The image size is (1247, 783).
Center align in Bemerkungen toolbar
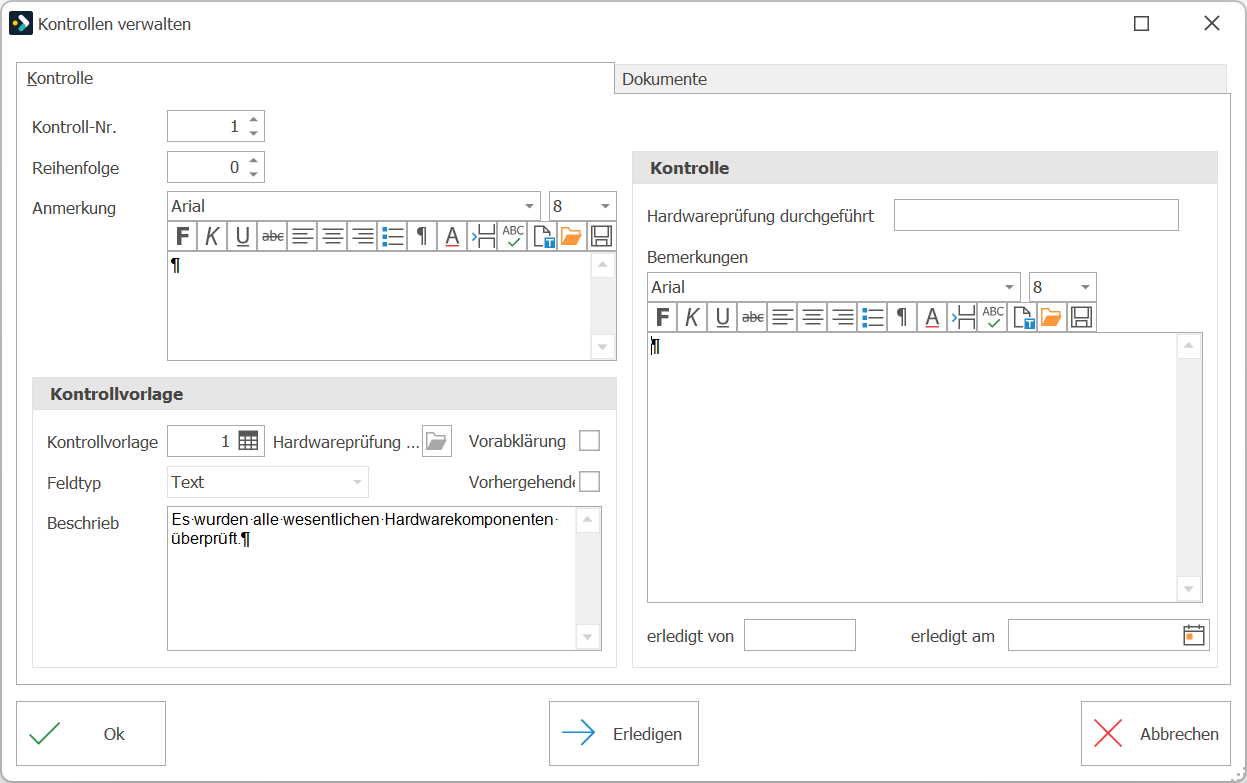pos(812,317)
